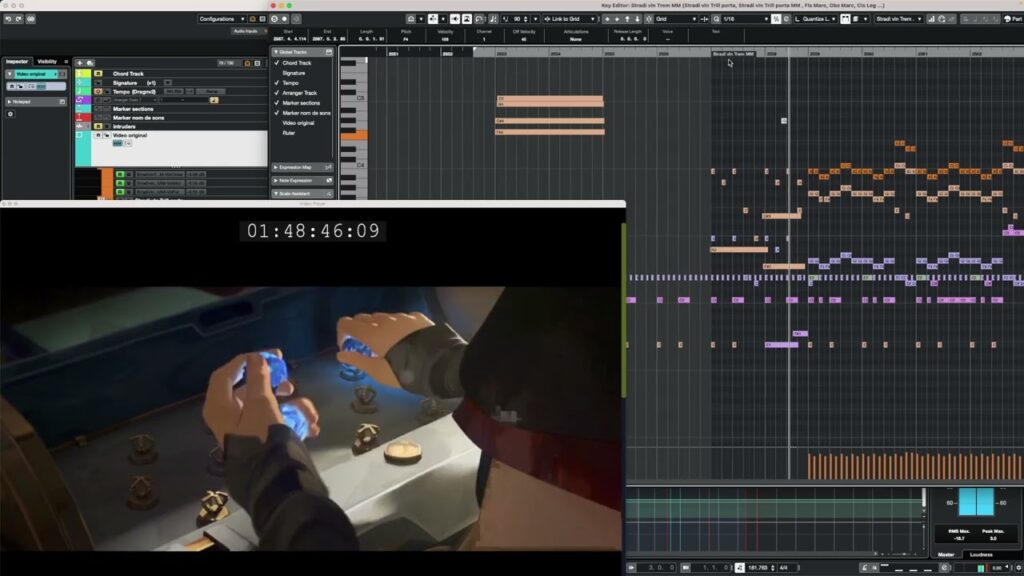Click the Part button in Key Editor toolbar
The height and width of the screenshot is (576, 1024).
pyautogui.click(x=1014, y=19)
